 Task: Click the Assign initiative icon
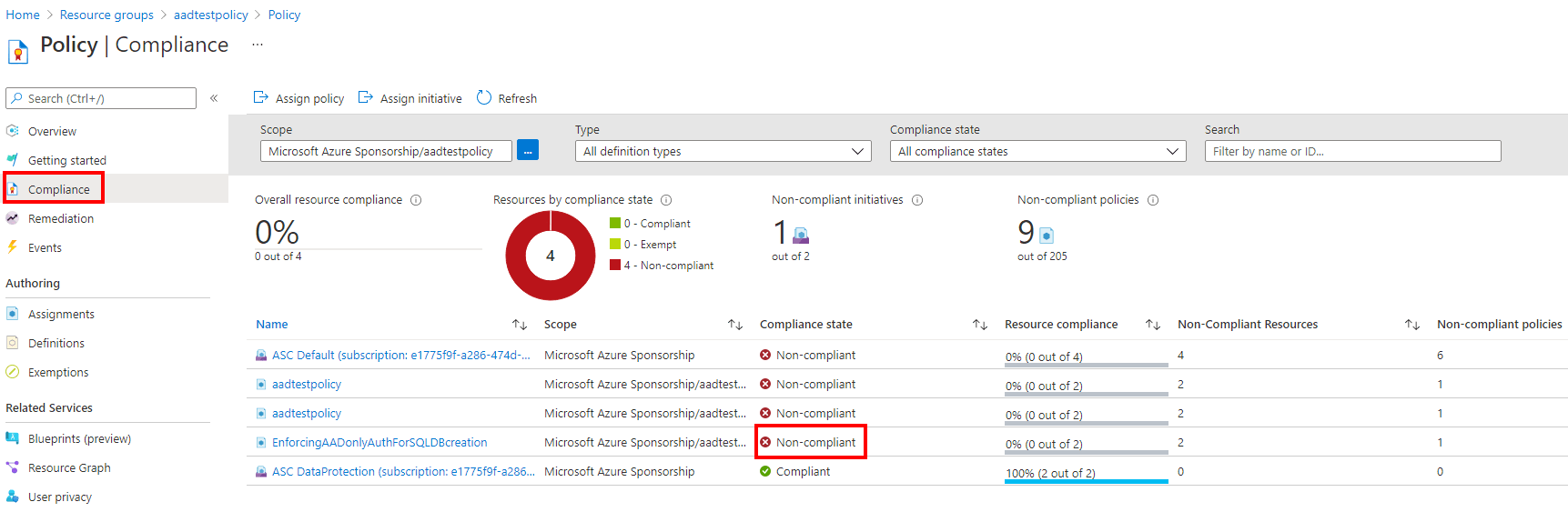366,98
